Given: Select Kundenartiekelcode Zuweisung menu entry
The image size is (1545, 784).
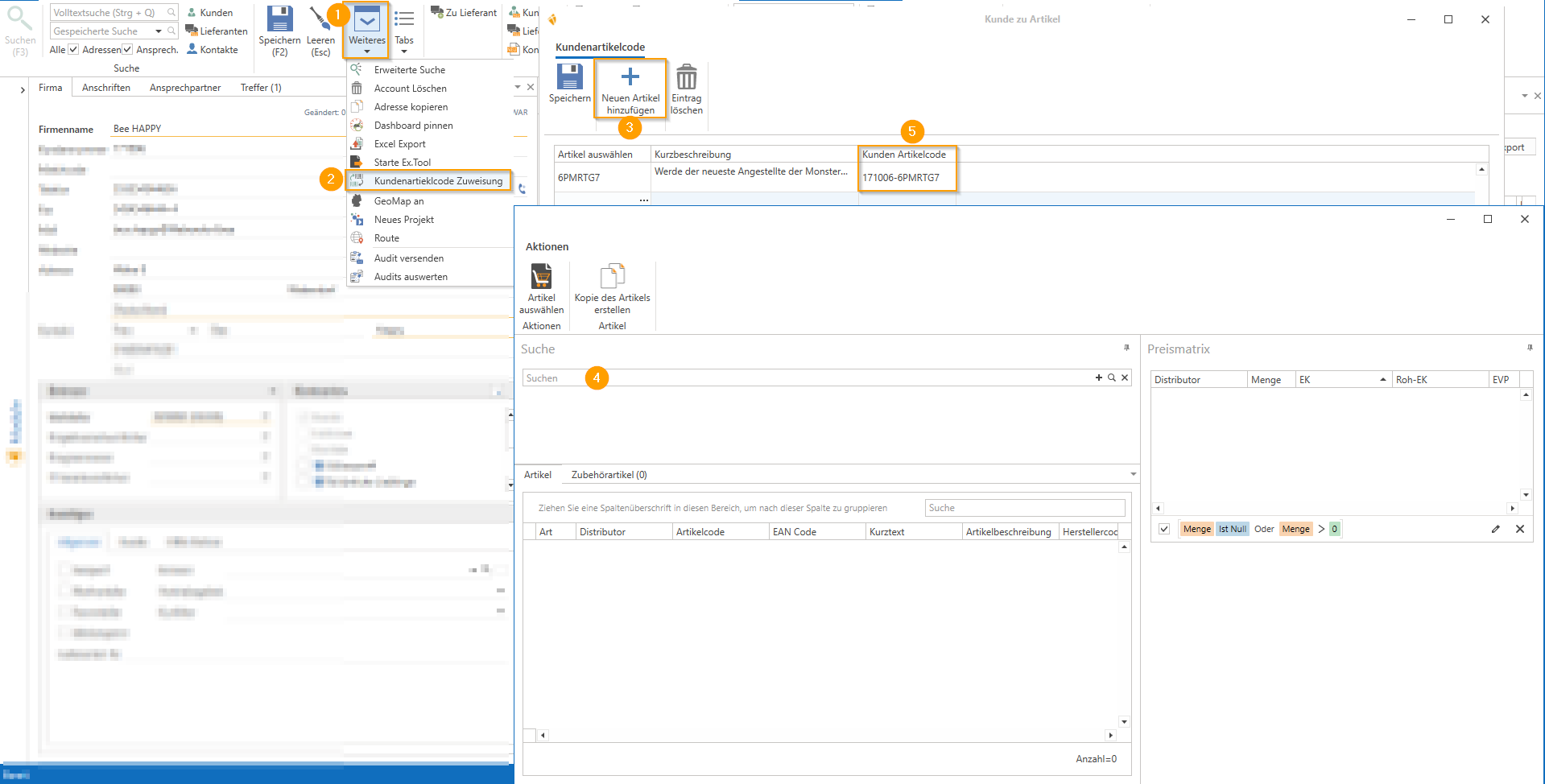Looking at the screenshot, I should click(437, 181).
